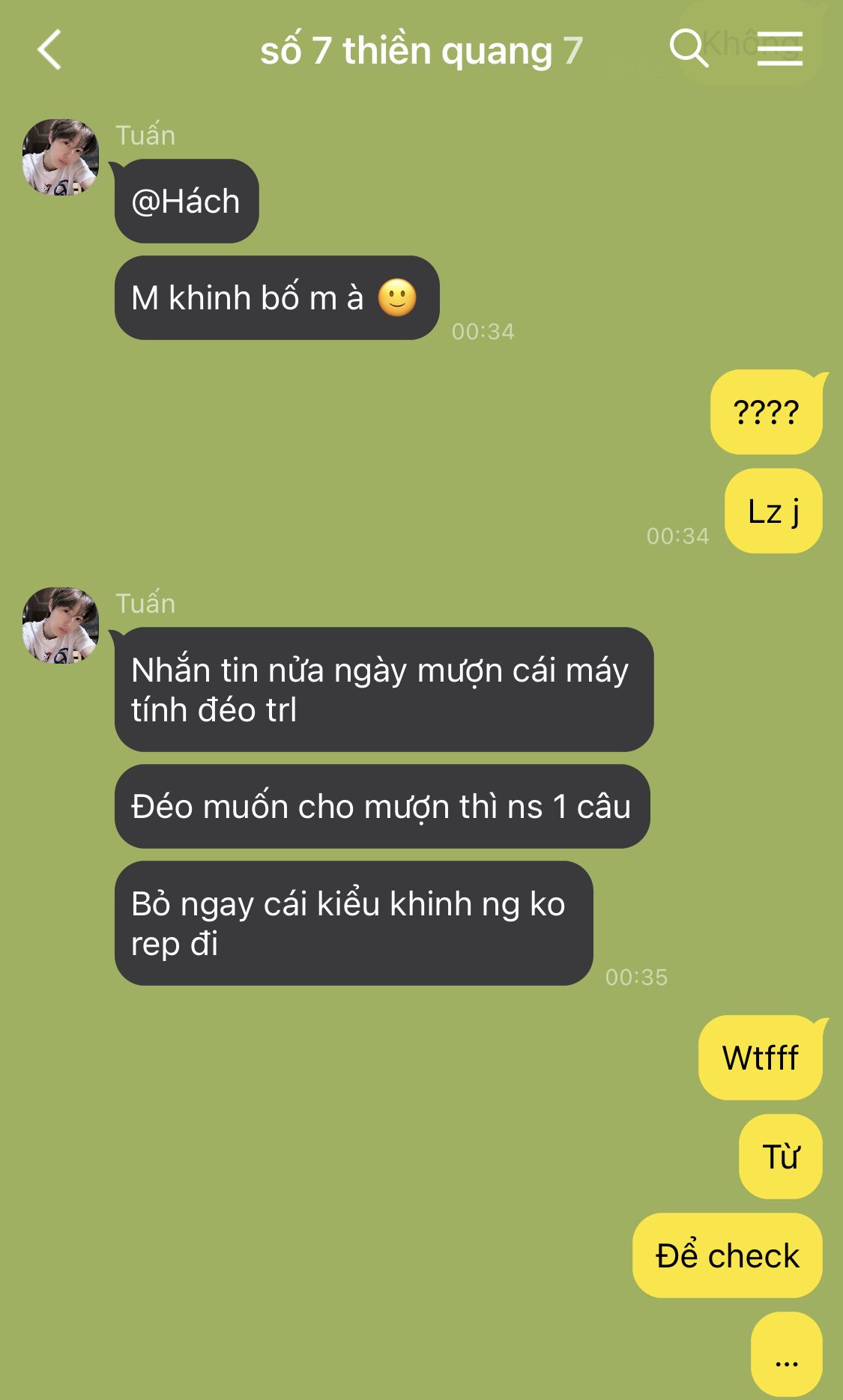Viewport: 843px width, 1400px height.
Task: Tap the 'Nhắn tin nửa ngày' message
Action: point(384,689)
